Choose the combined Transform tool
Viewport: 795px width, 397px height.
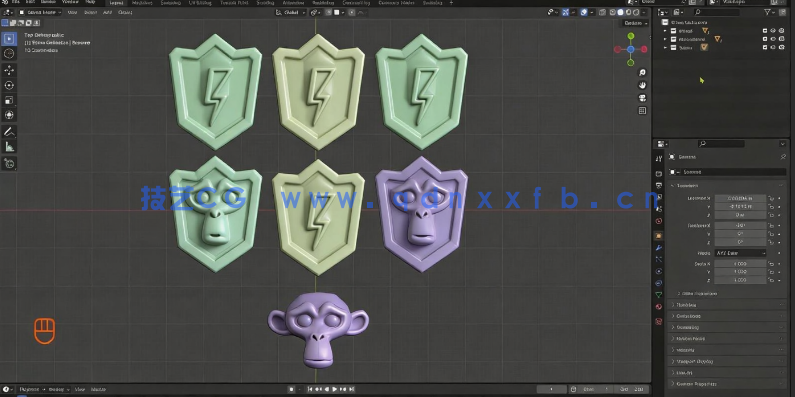(9, 115)
